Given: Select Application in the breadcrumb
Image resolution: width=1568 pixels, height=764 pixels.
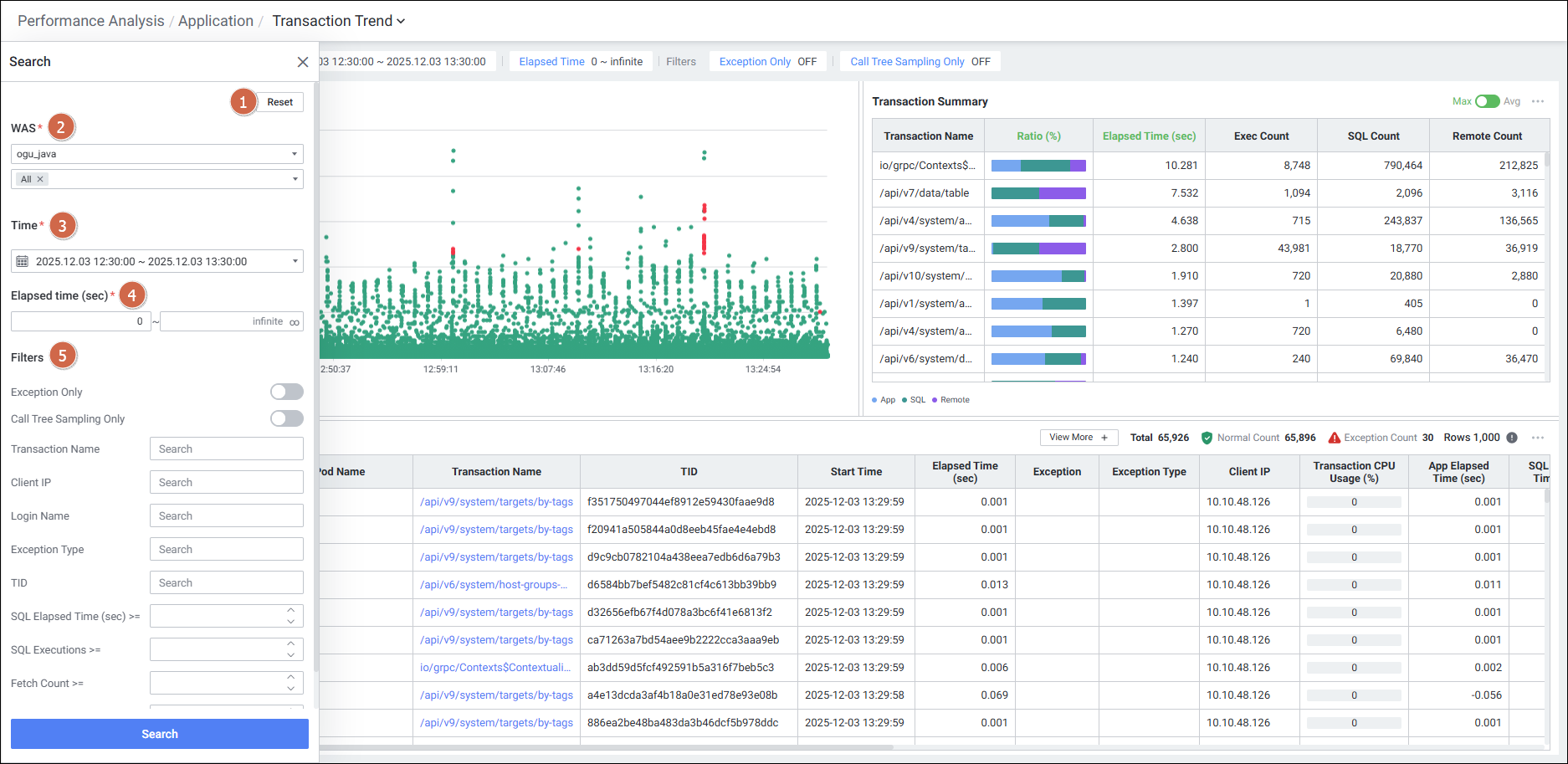Looking at the screenshot, I should 216,21.
